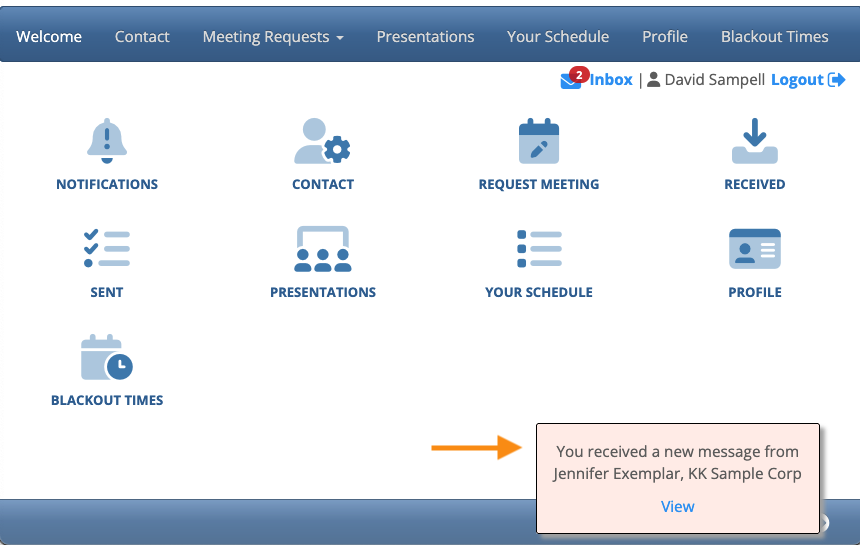Open the Sent checklist icon
The width and height of the screenshot is (860, 545).
click(107, 248)
